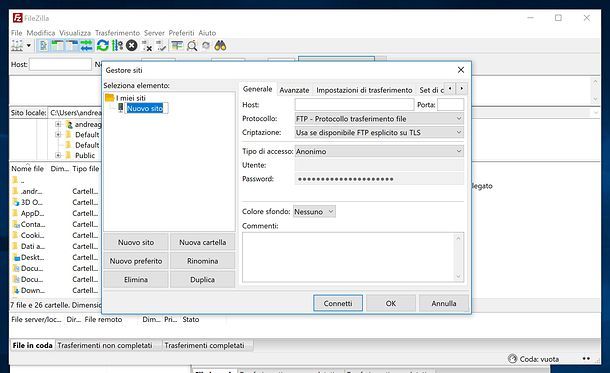The width and height of the screenshot is (610, 373).
Task: Open the directory listing filters icon
Action: [177, 46]
